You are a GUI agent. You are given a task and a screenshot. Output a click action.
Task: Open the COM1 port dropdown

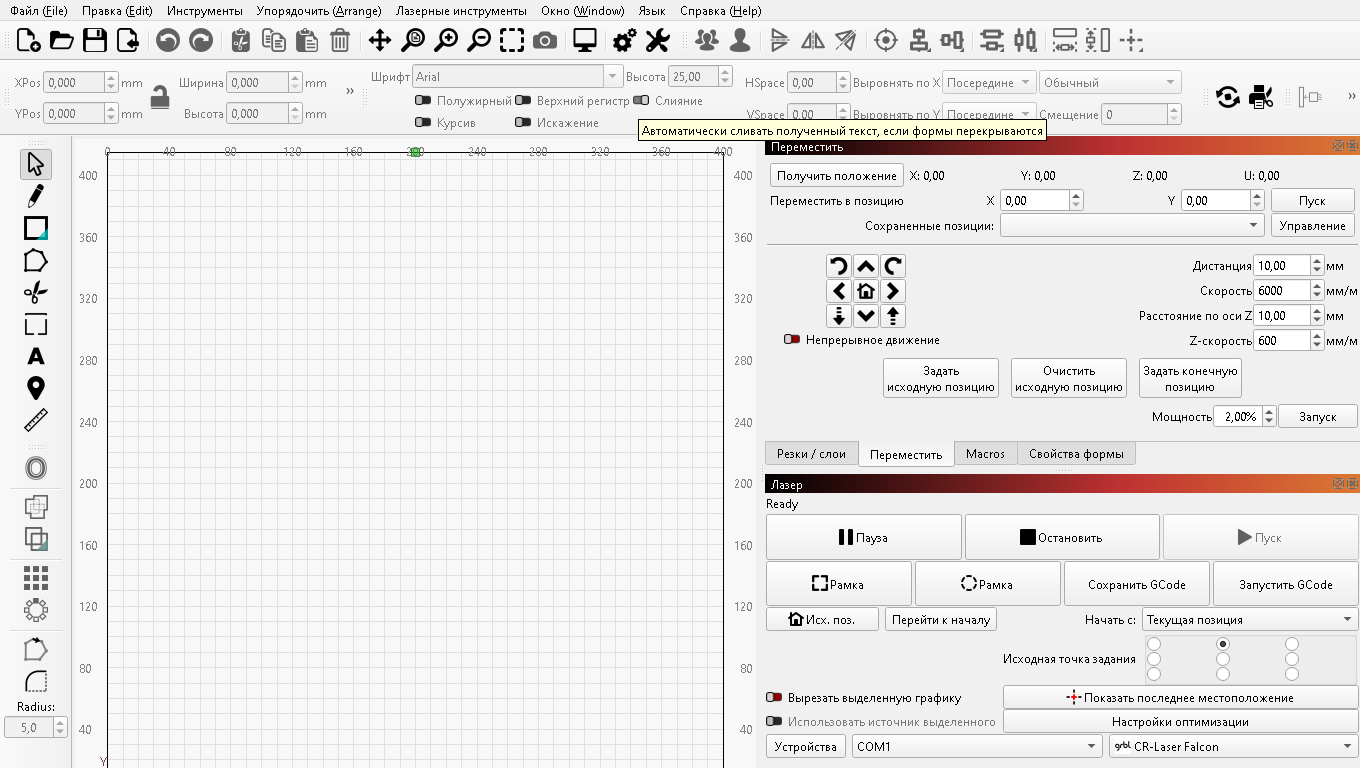pos(976,747)
